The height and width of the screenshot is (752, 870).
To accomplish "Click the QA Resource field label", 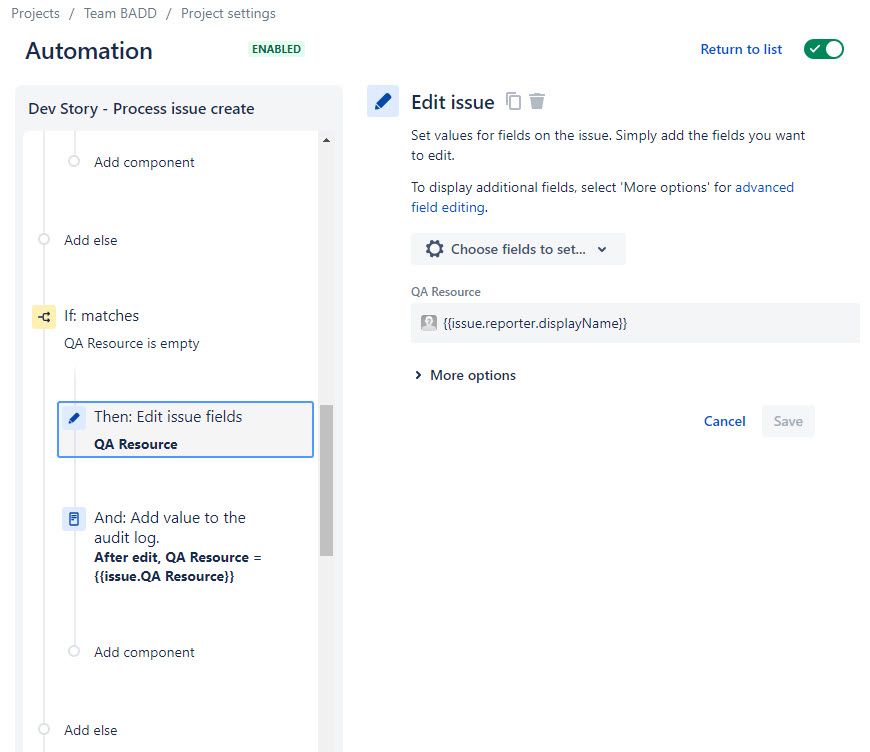I will click(x=446, y=292).
